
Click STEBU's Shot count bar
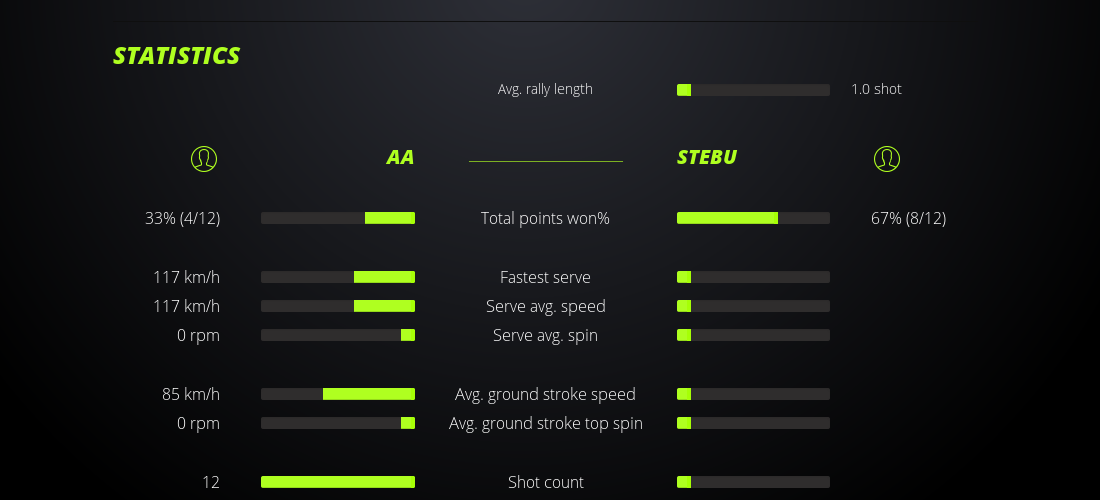(753, 482)
